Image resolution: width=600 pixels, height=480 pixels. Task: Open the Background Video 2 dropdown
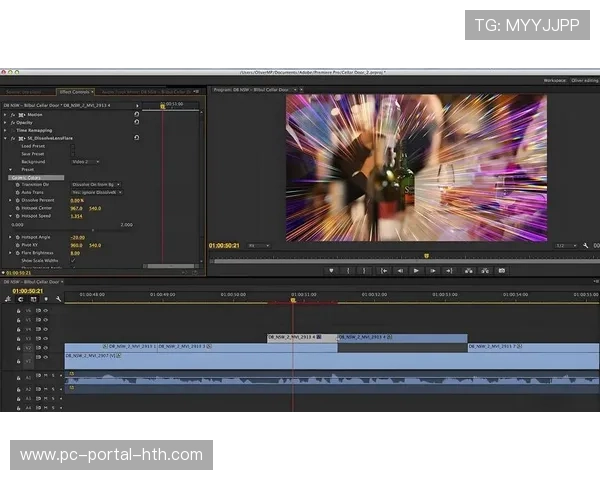[x=86, y=161]
